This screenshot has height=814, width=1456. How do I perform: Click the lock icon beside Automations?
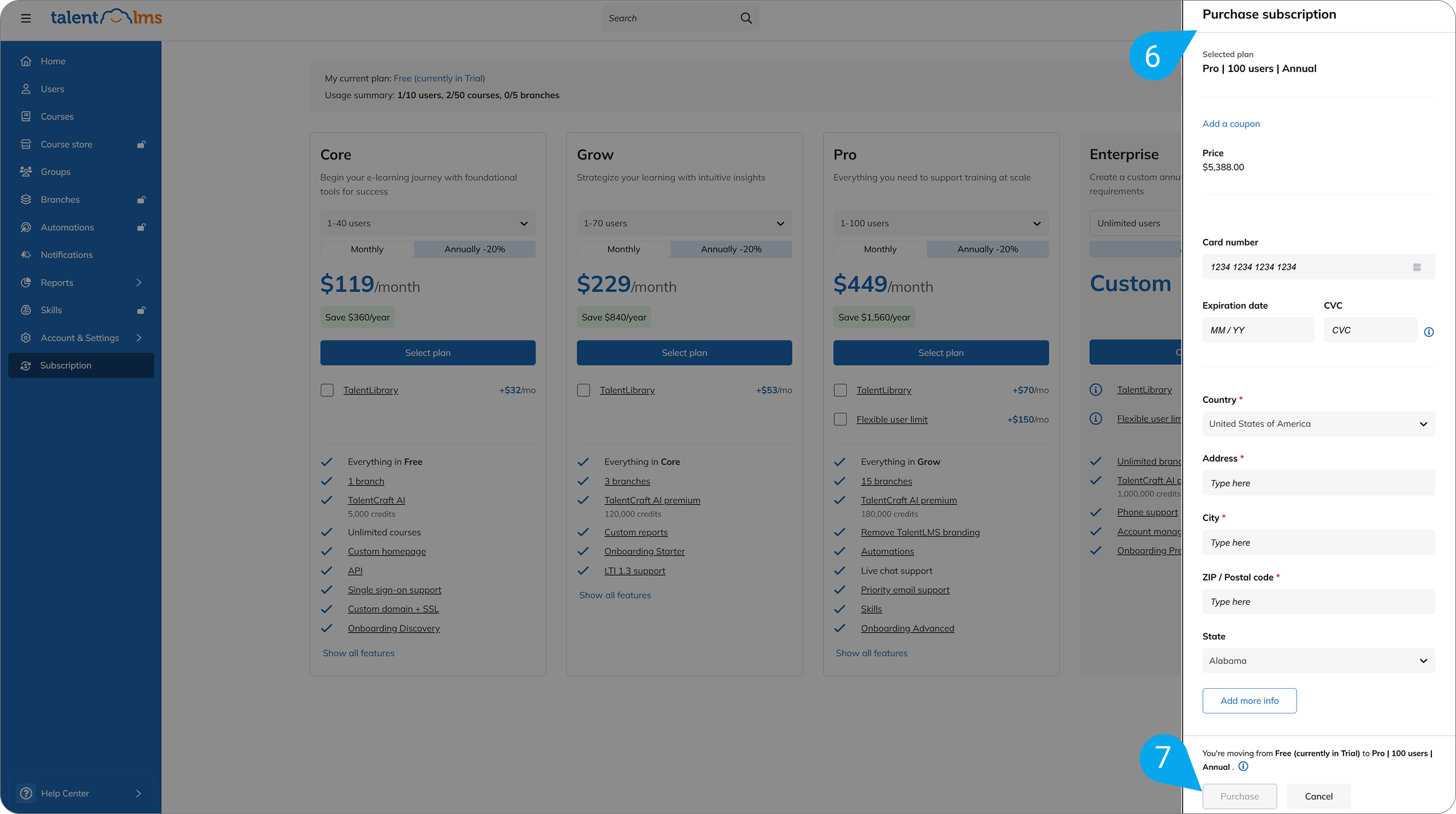pos(142,227)
